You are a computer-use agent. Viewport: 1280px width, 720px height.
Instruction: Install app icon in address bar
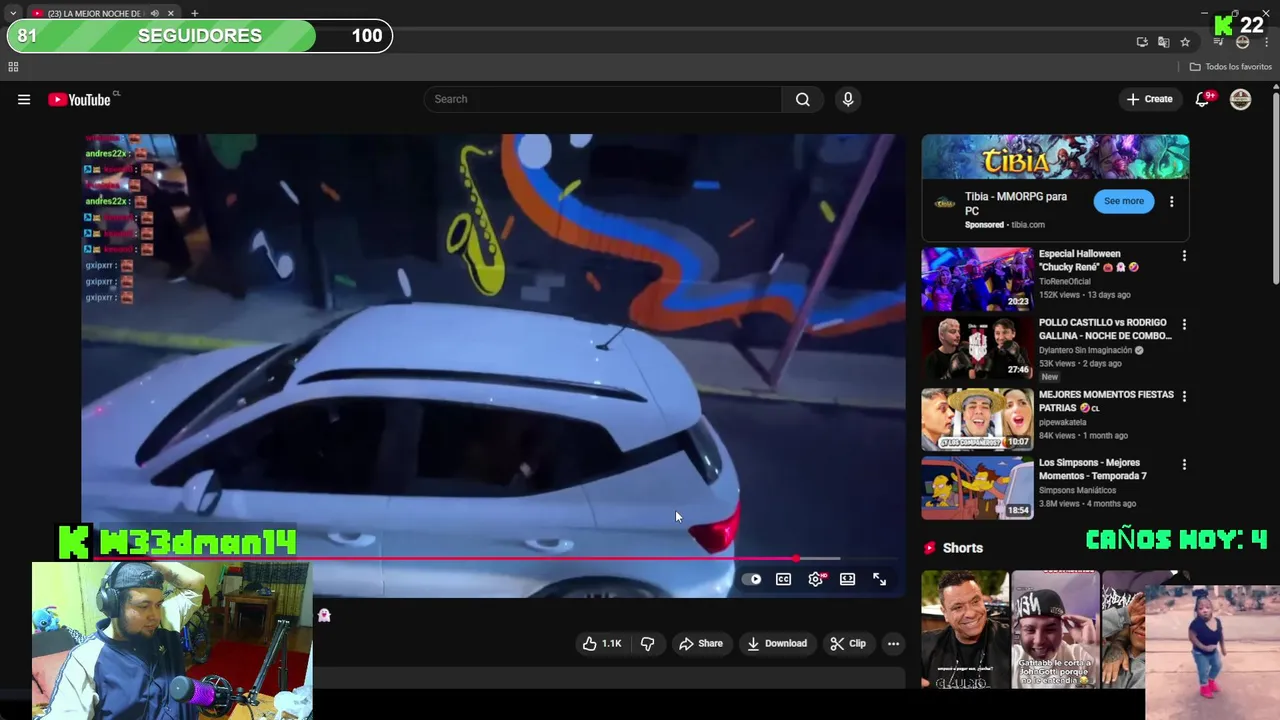1142,42
